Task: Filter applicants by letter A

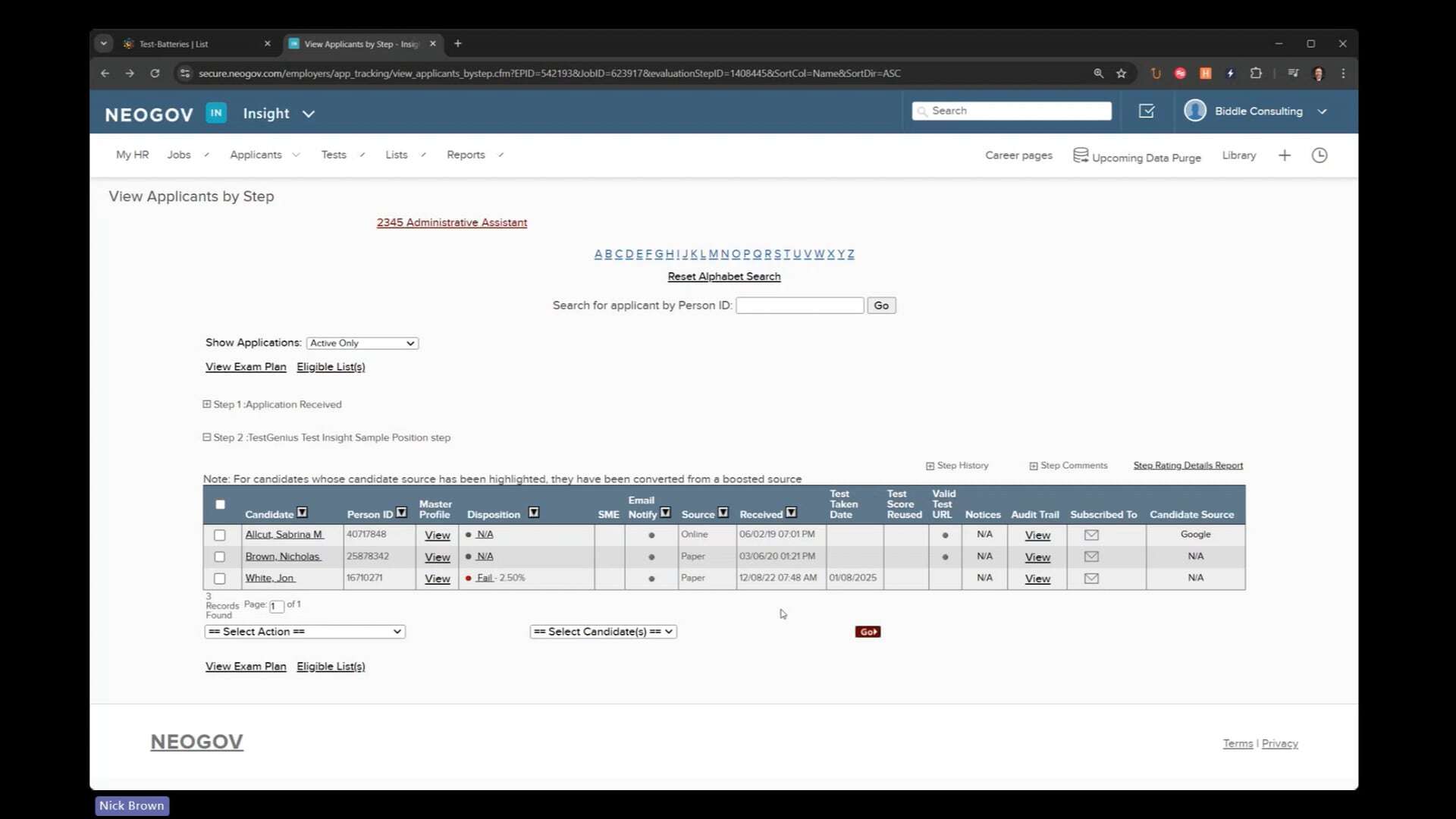Action: (598, 254)
